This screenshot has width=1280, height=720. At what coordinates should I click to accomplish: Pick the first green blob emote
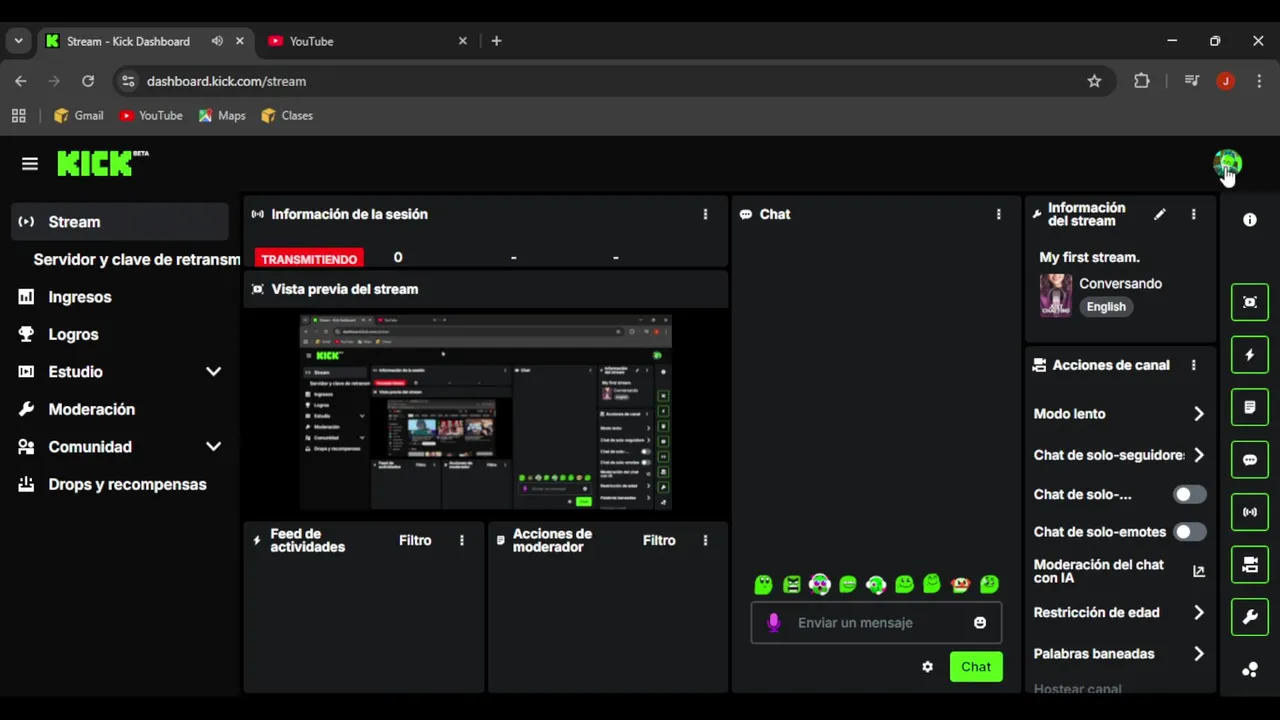point(763,584)
